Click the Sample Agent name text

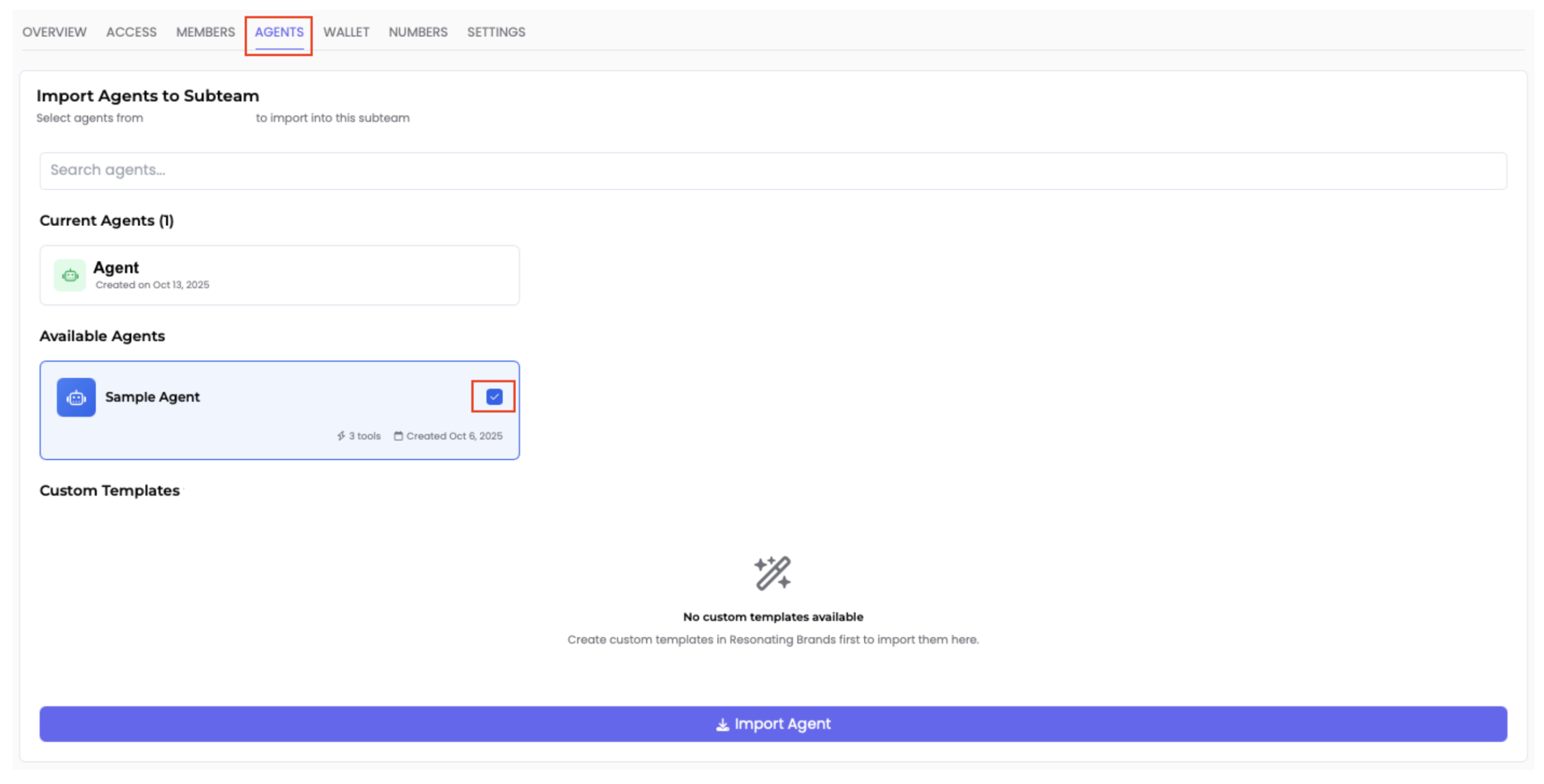[152, 396]
